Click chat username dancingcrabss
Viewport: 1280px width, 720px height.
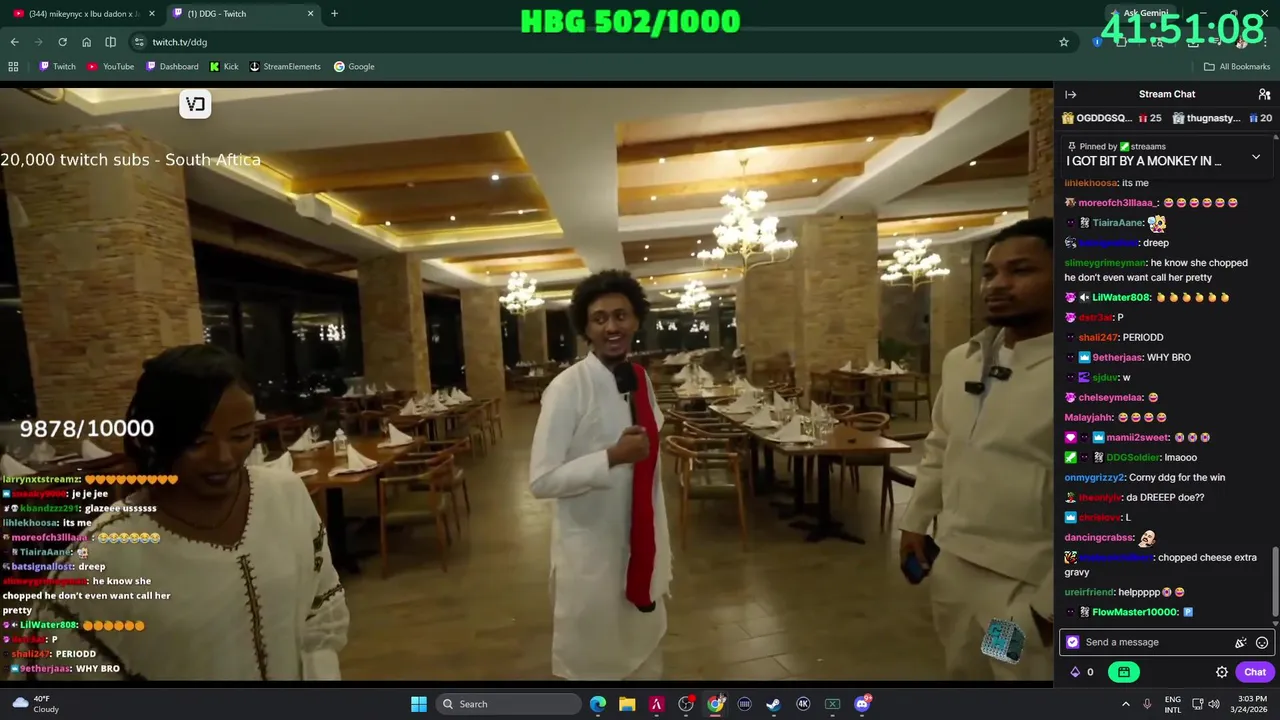1098,537
